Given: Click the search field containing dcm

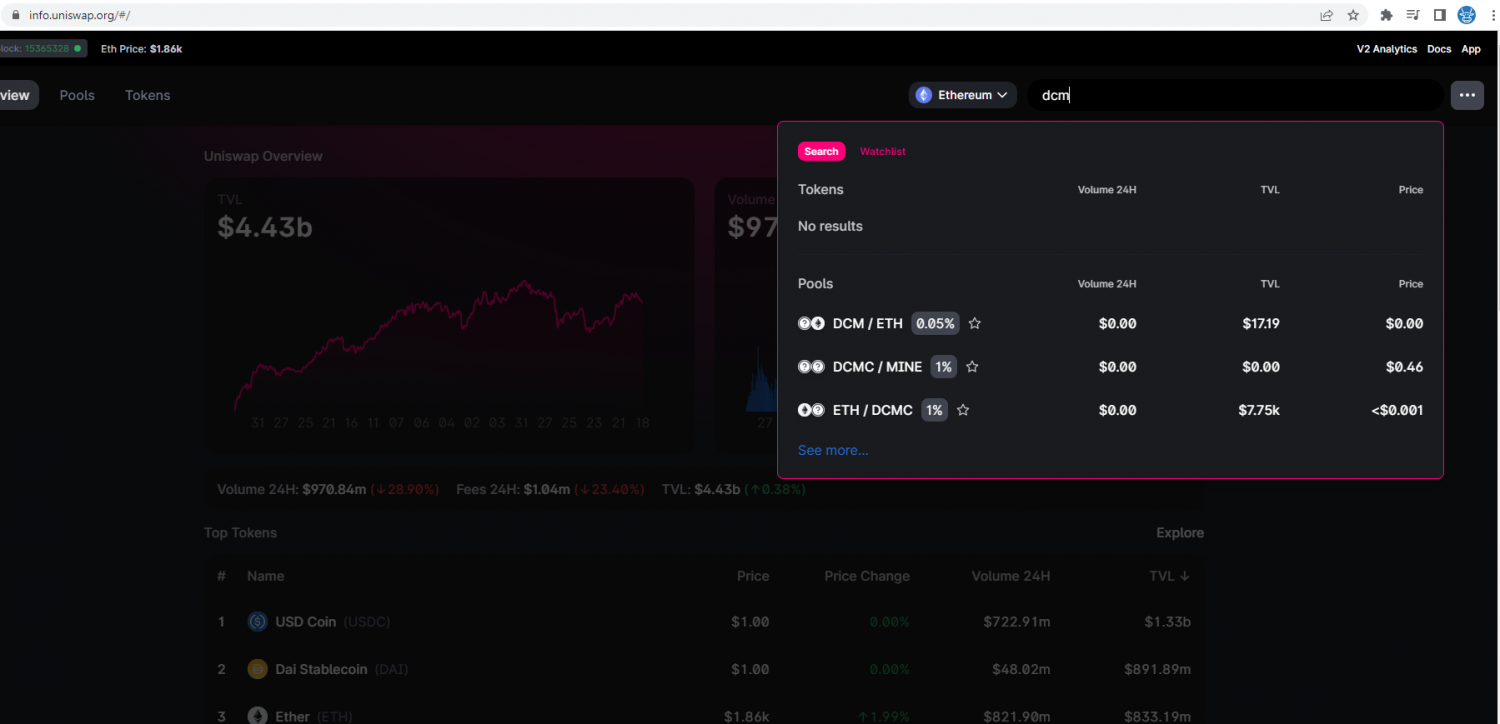Looking at the screenshot, I should (x=1235, y=95).
